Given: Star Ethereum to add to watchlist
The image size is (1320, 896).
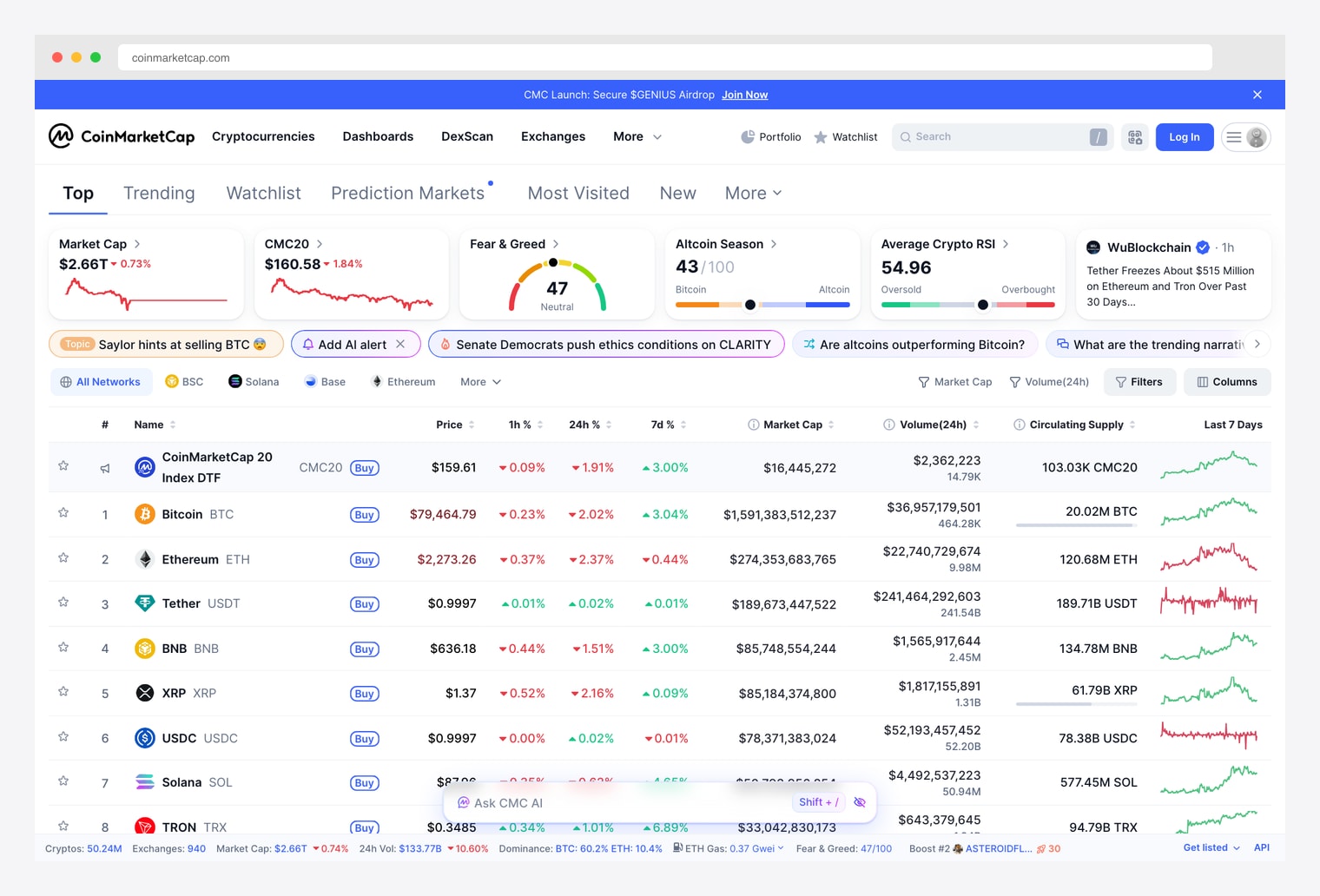Looking at the screenshot, I should coord(63,557).
